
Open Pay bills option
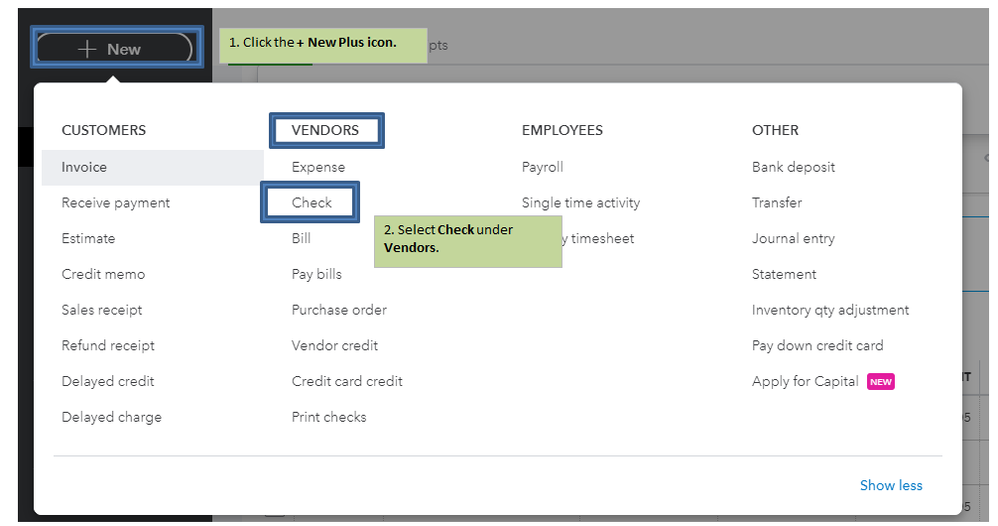[316, 274]
